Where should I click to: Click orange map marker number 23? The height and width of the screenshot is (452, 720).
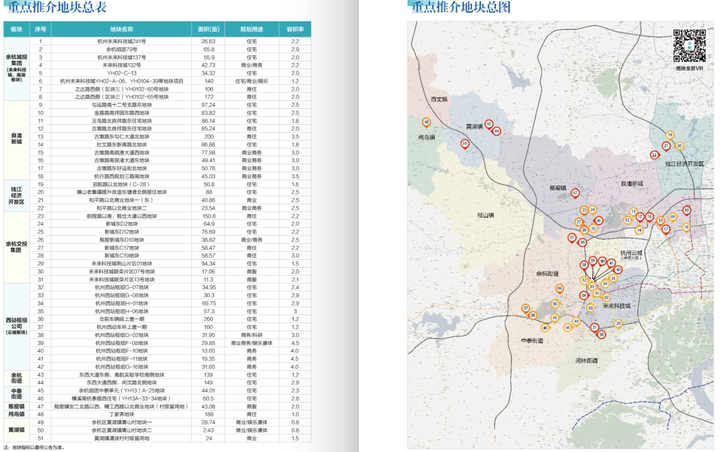(x=584, y=210)
